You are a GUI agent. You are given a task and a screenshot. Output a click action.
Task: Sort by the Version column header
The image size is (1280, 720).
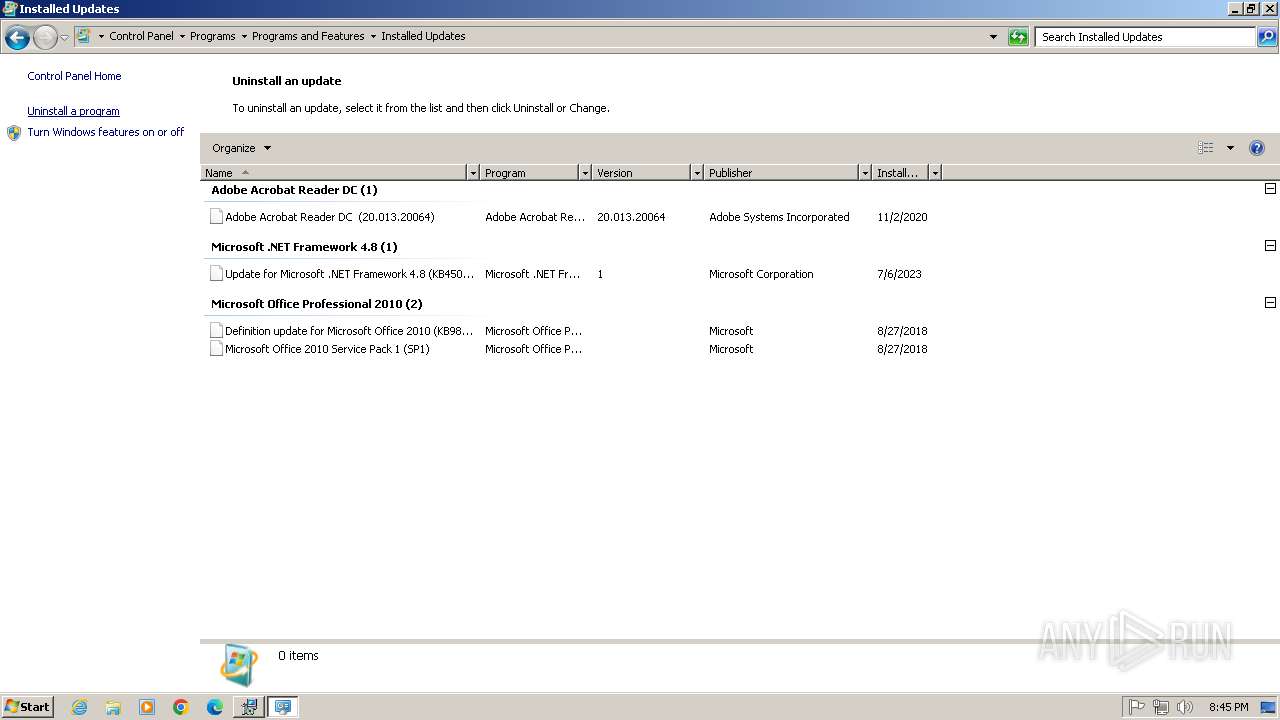pyautogui.click(x=641, y=173)
